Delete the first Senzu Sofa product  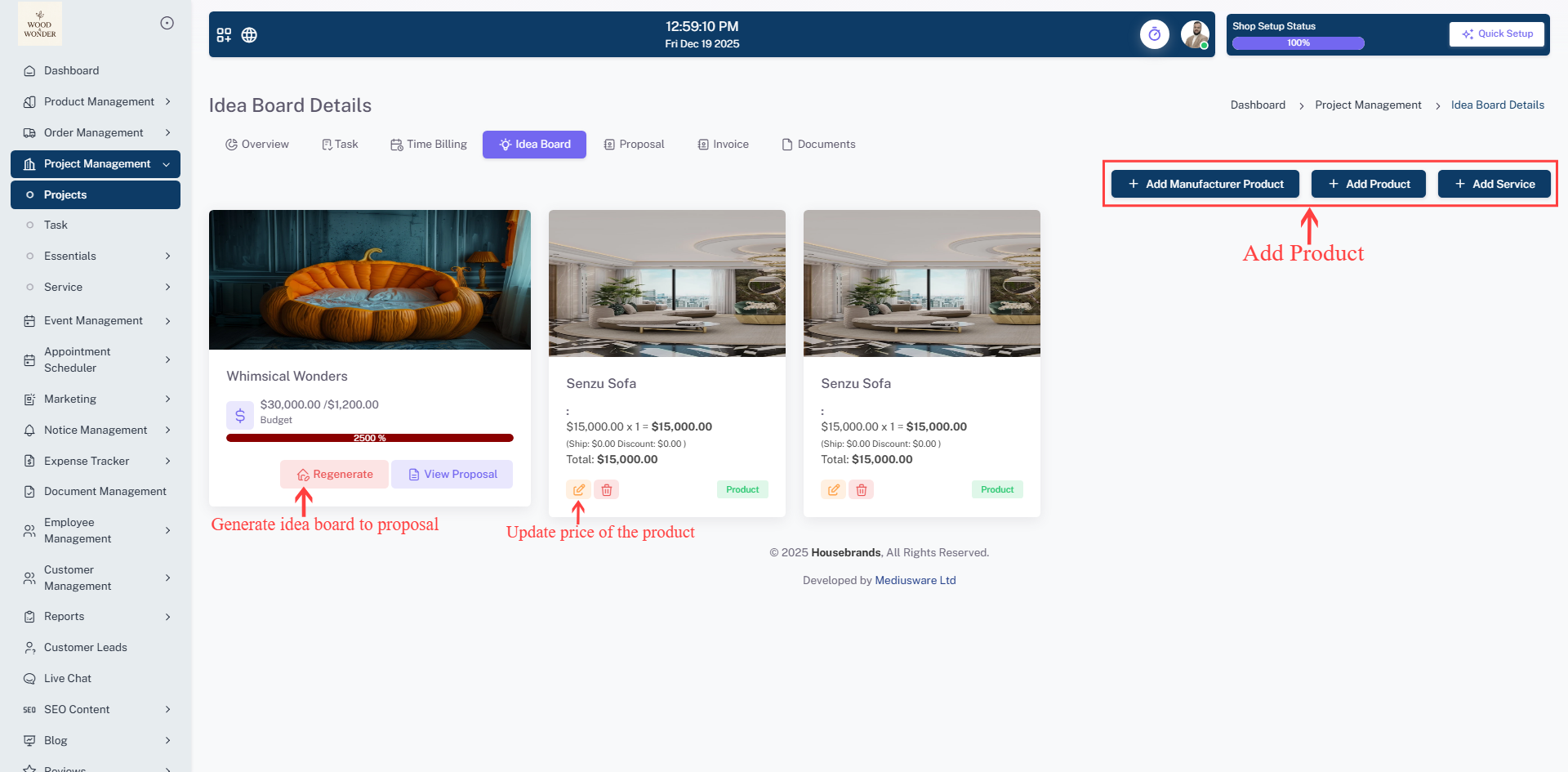[607, 490]
